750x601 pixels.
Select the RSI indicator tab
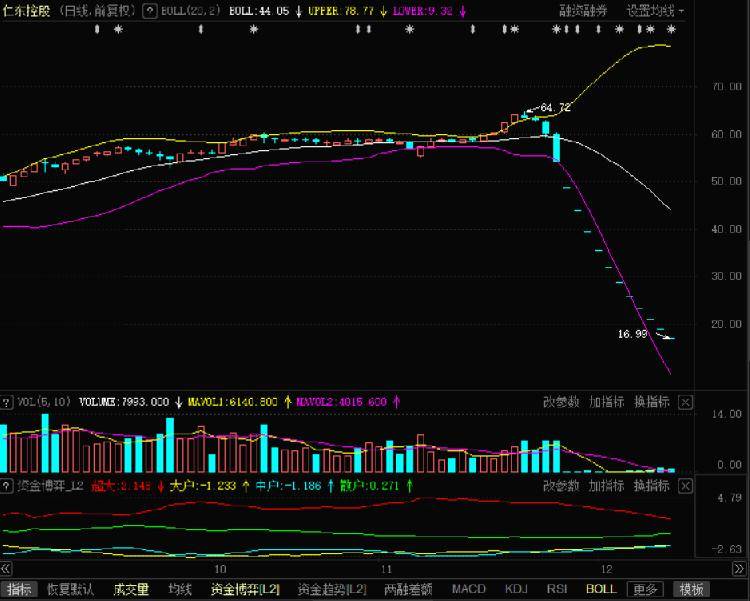click(x=558, y=590)
